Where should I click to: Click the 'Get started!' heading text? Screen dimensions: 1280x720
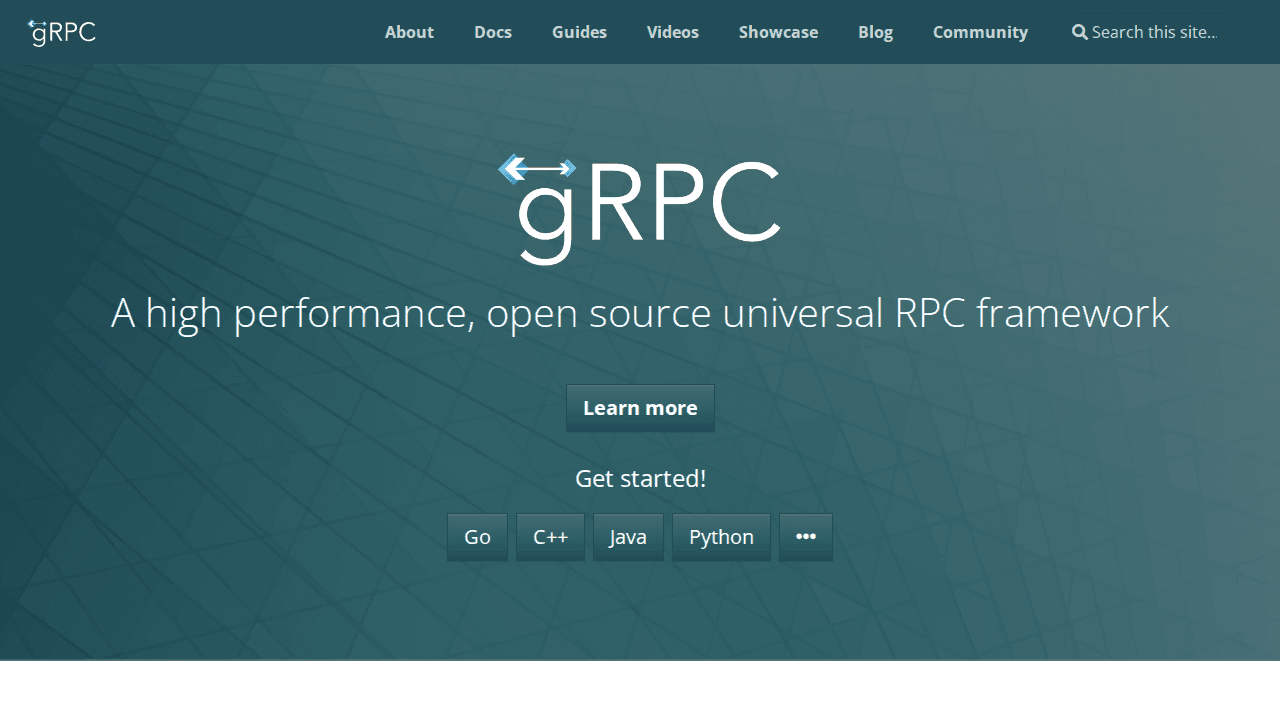640,478
